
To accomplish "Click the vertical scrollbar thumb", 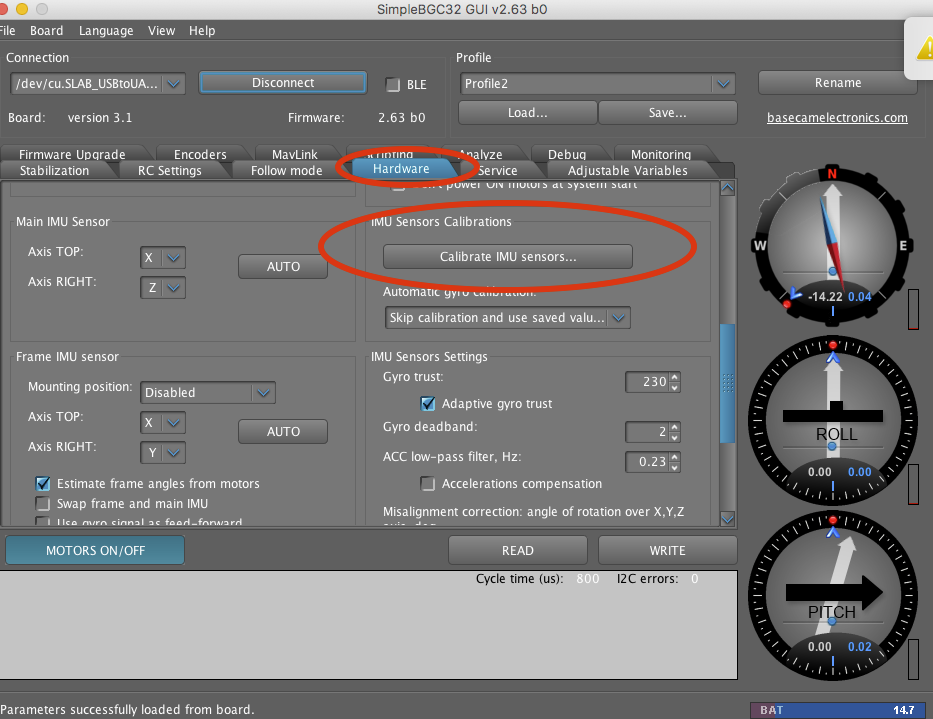I will pyautogui.click(x=727, y=383).
